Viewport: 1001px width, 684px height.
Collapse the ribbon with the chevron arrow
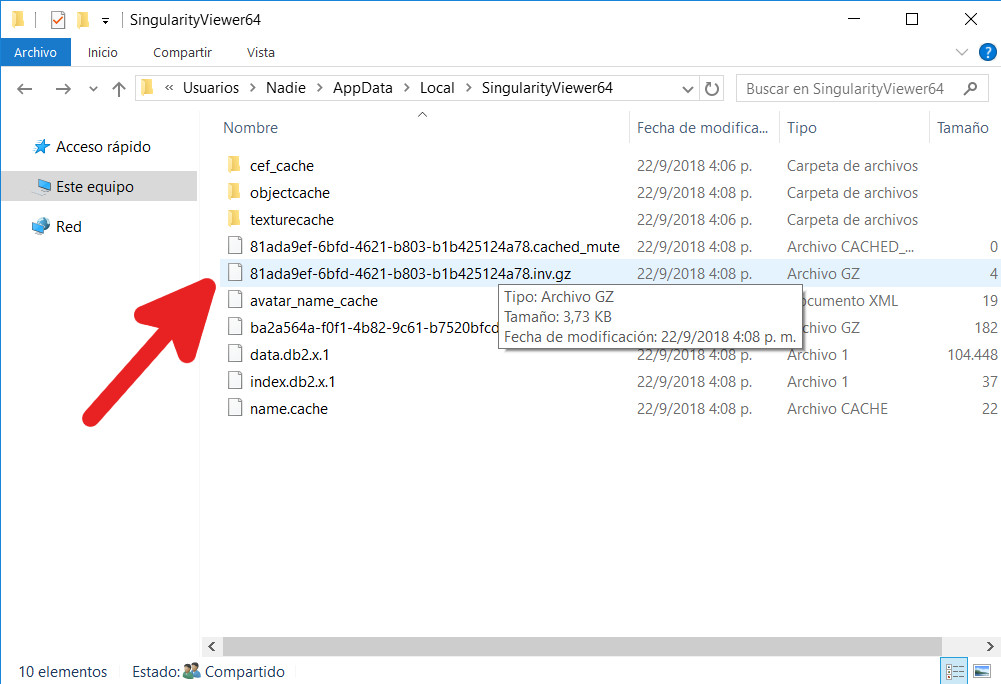pyautogui.click(x=961, y=52)
